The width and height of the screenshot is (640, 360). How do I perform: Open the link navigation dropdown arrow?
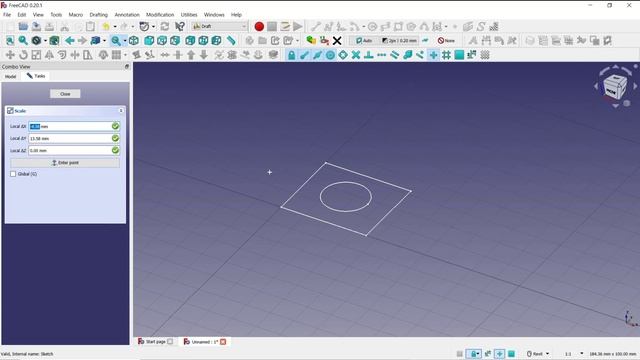tap(104, 40)
